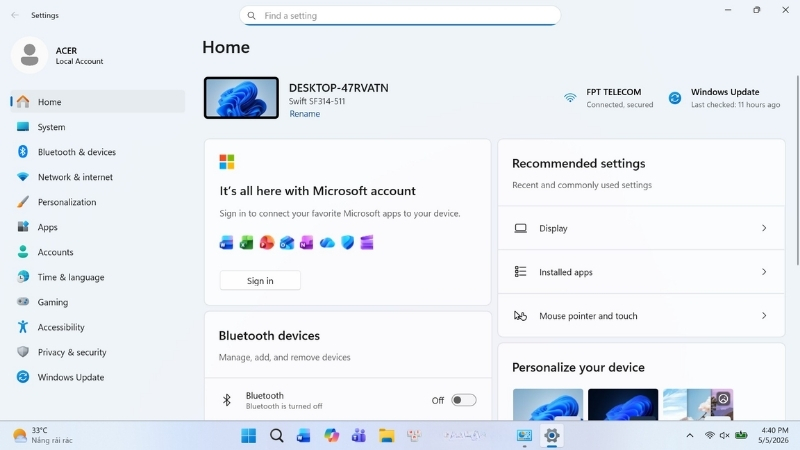Image resolution: width=800 pixels, height=450 pixels.
Task: Click the Privacy & security shield icon
Action: (x=22, y=352)
